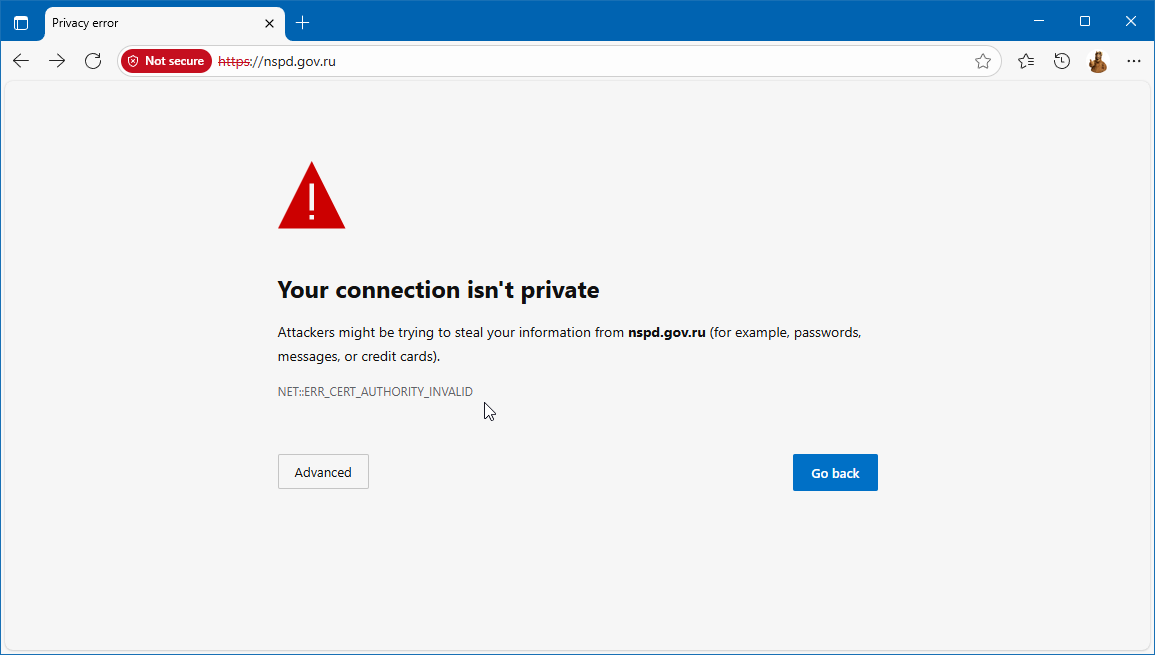Open the browser profile avatar menu
Screen dimensions: 1155x655
[x=1097, y=61]
